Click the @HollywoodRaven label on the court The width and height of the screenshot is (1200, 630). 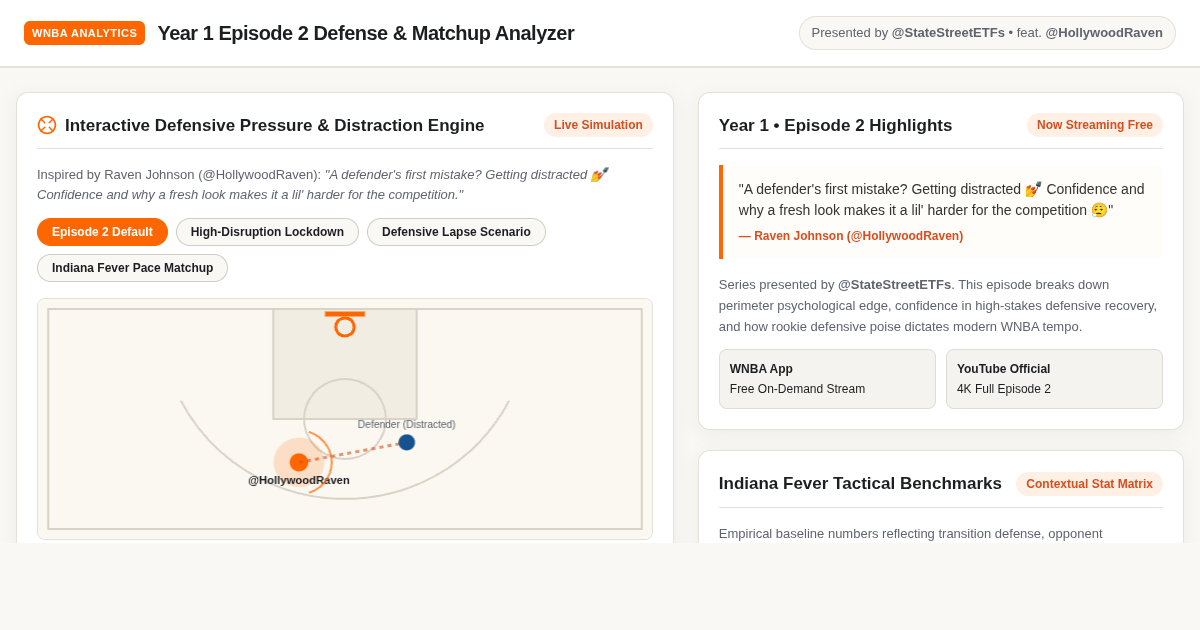[299, 480]
